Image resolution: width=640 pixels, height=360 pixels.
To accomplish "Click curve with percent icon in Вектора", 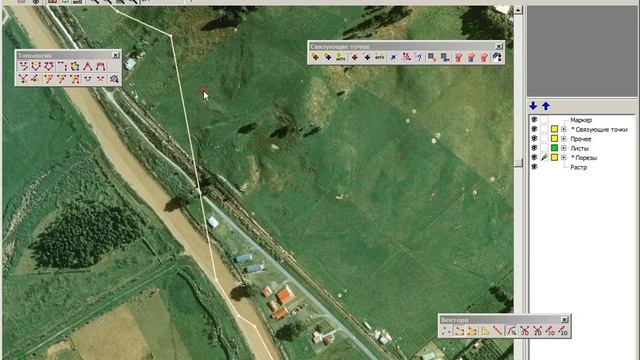I will (511, 331).
